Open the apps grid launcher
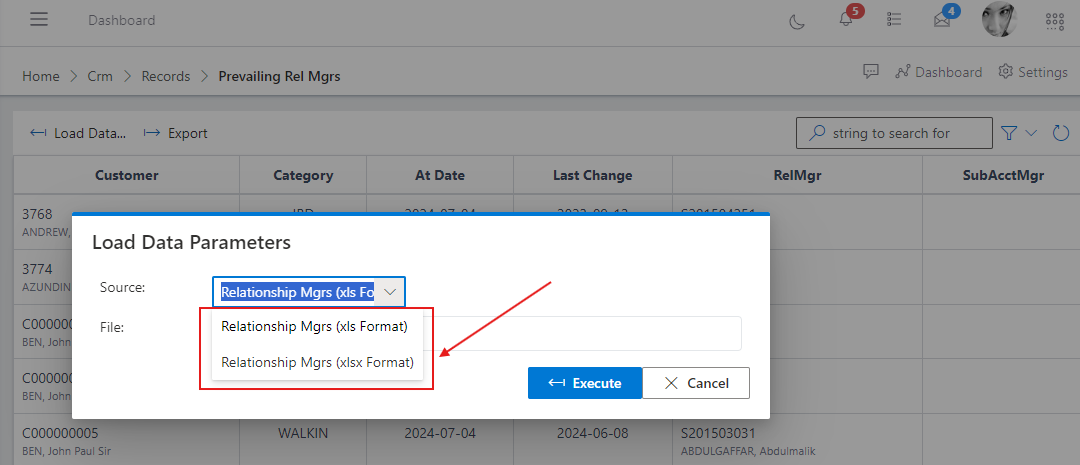Viewport: 1080px width, 465px height. pos(1055,21)
